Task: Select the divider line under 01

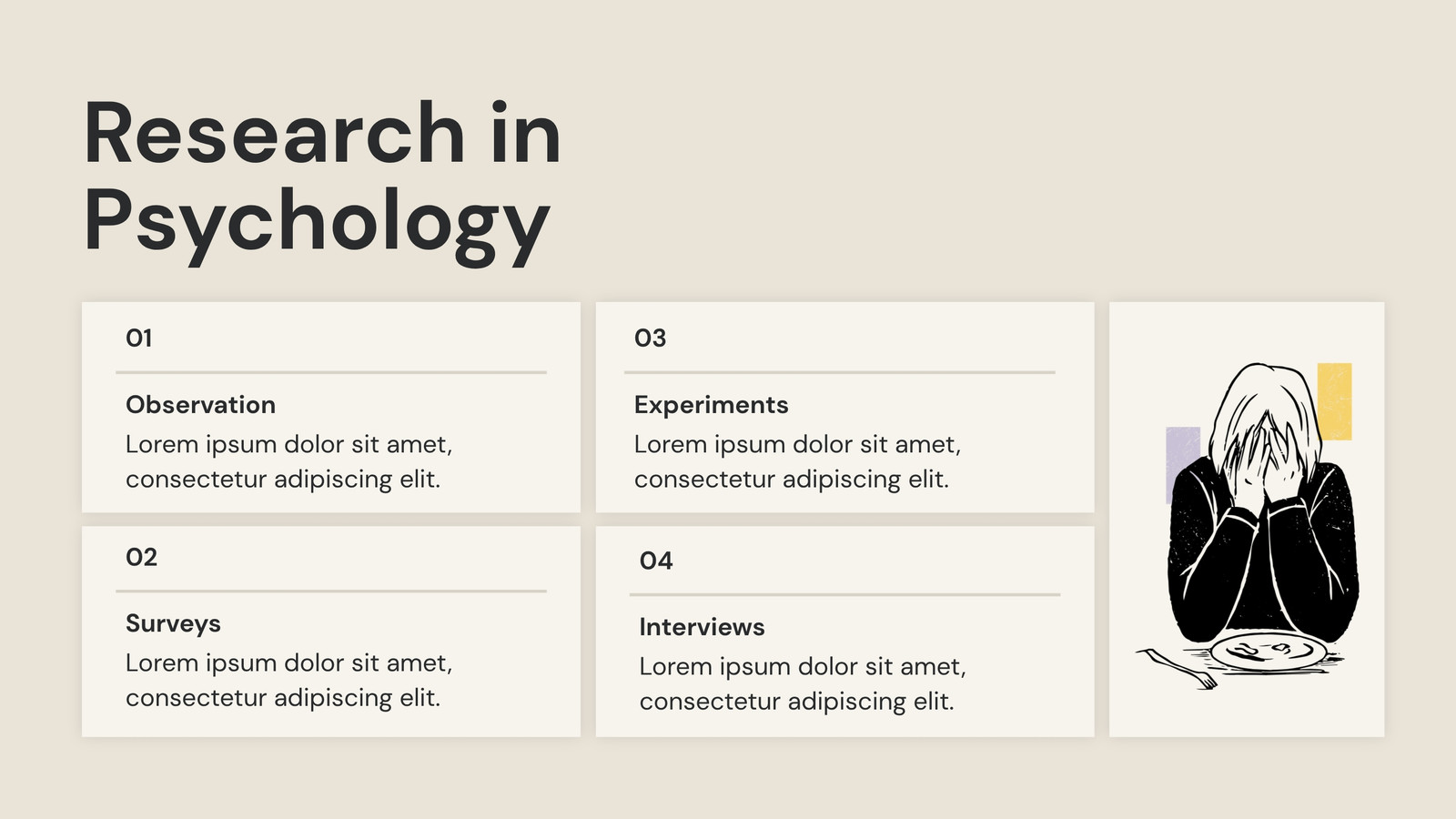Action: 331,372
